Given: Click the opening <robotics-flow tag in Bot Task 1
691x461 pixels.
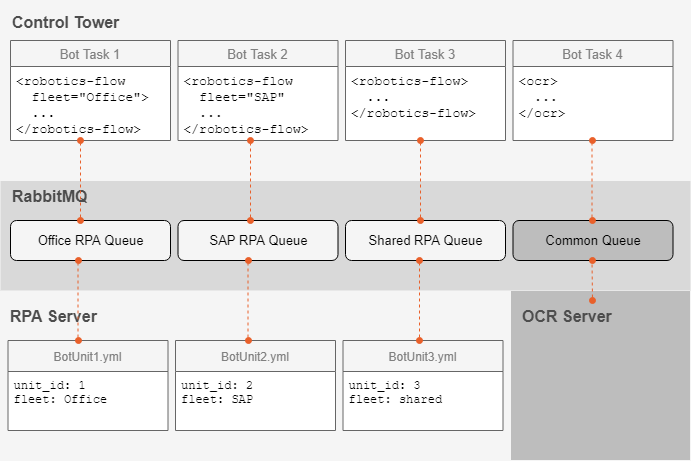Looking at the screenshot, I should point(71,82).
